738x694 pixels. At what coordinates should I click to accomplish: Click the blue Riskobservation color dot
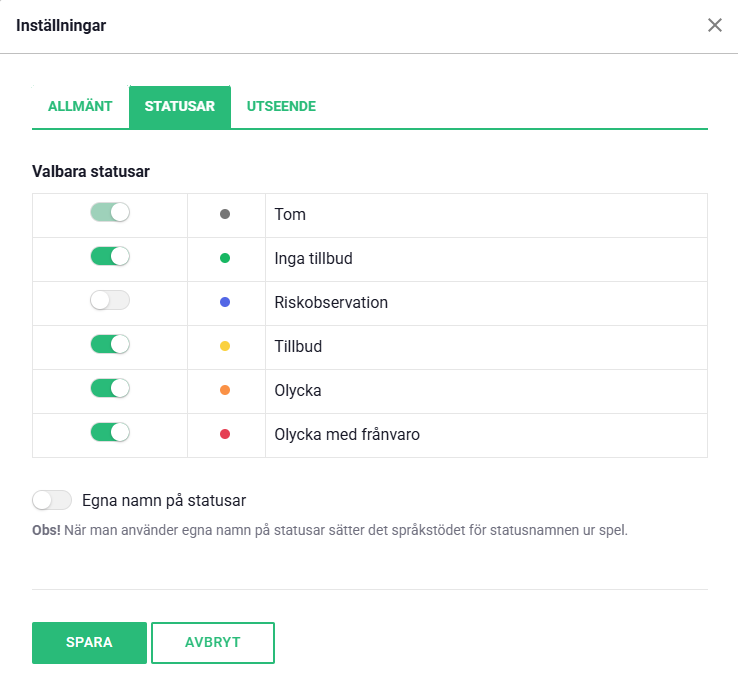click(225, 302)
